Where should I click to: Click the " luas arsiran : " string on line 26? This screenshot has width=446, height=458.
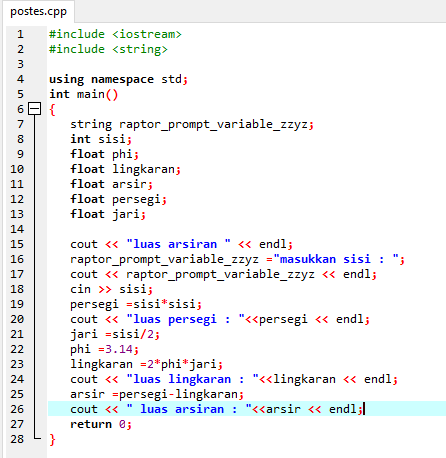(x=189, y=409)
